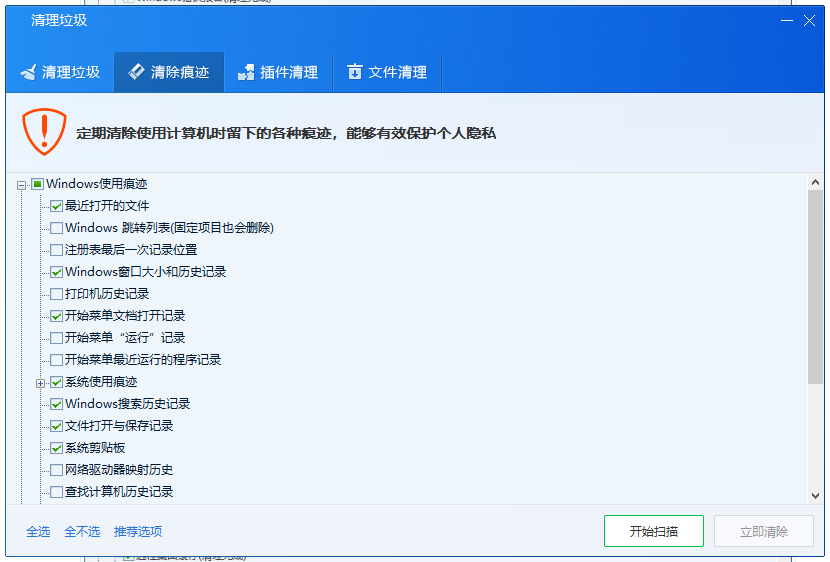Click the list scrollbar down arrow

coord(815,496)
